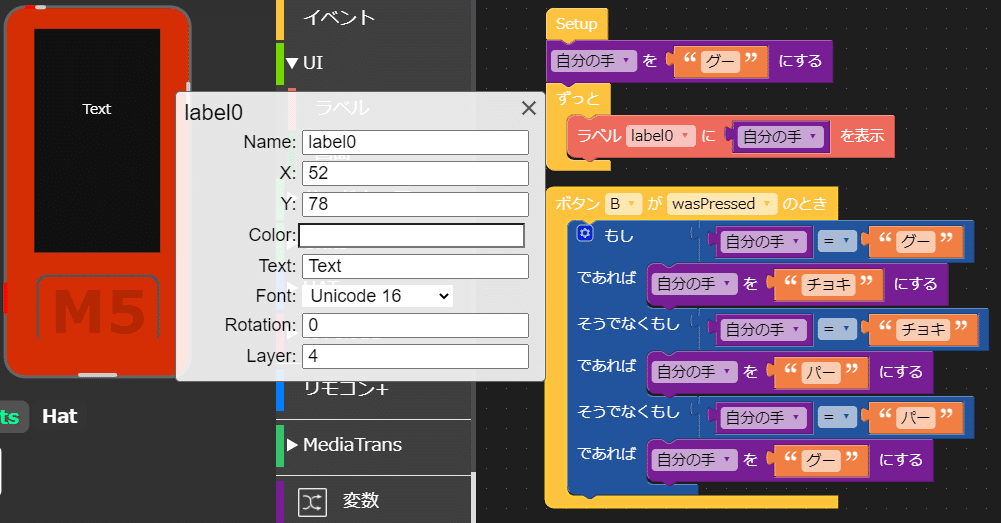Click the チョキ text value in the first であれば block
The image size is (1001, 523).
(828, 284)
